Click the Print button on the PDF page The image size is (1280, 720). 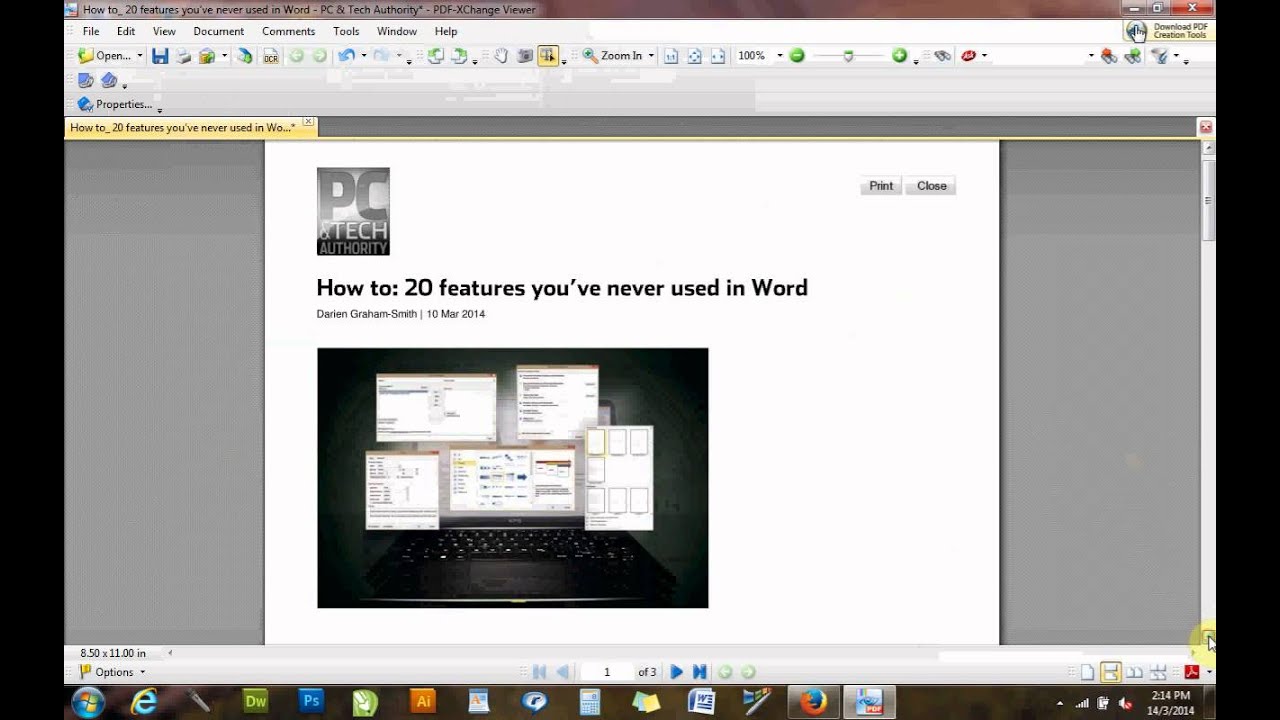click(881, 186)
